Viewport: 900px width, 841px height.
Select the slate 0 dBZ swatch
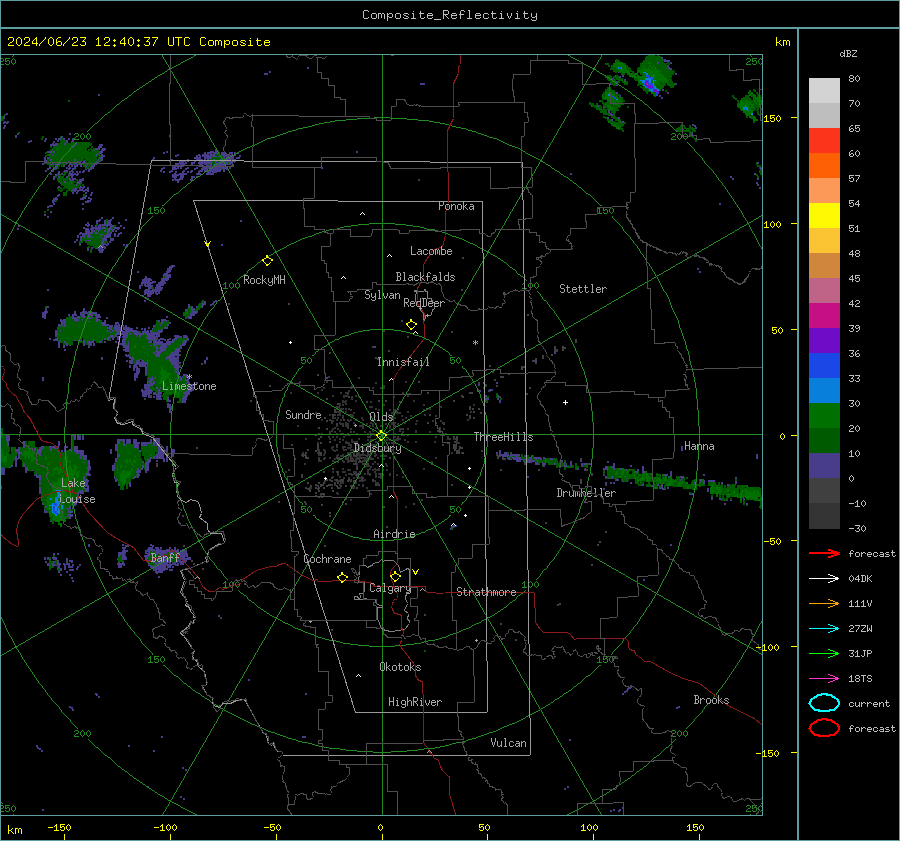[x=824, y=466]
